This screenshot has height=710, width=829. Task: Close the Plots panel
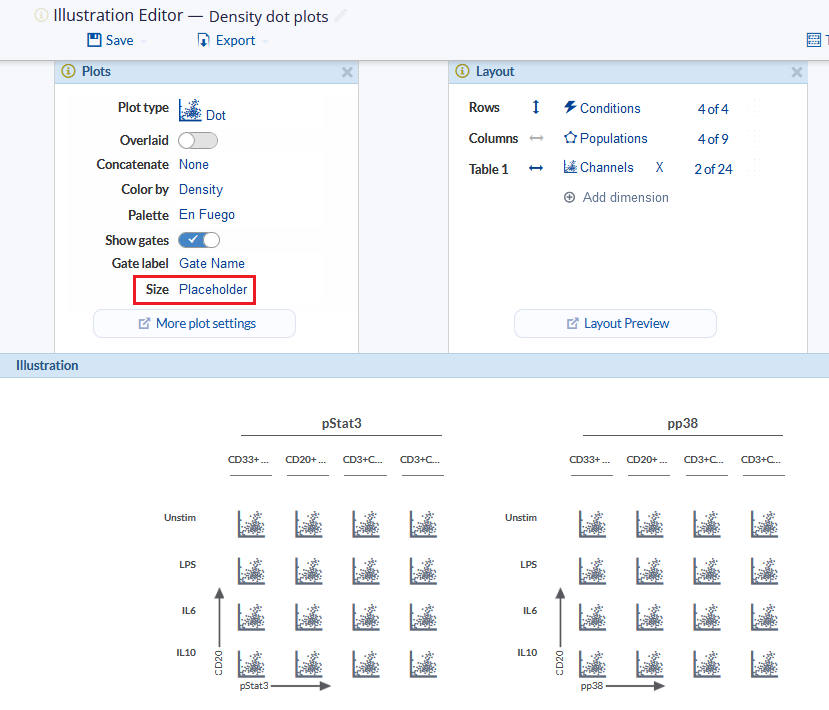(x=347, y=72)
